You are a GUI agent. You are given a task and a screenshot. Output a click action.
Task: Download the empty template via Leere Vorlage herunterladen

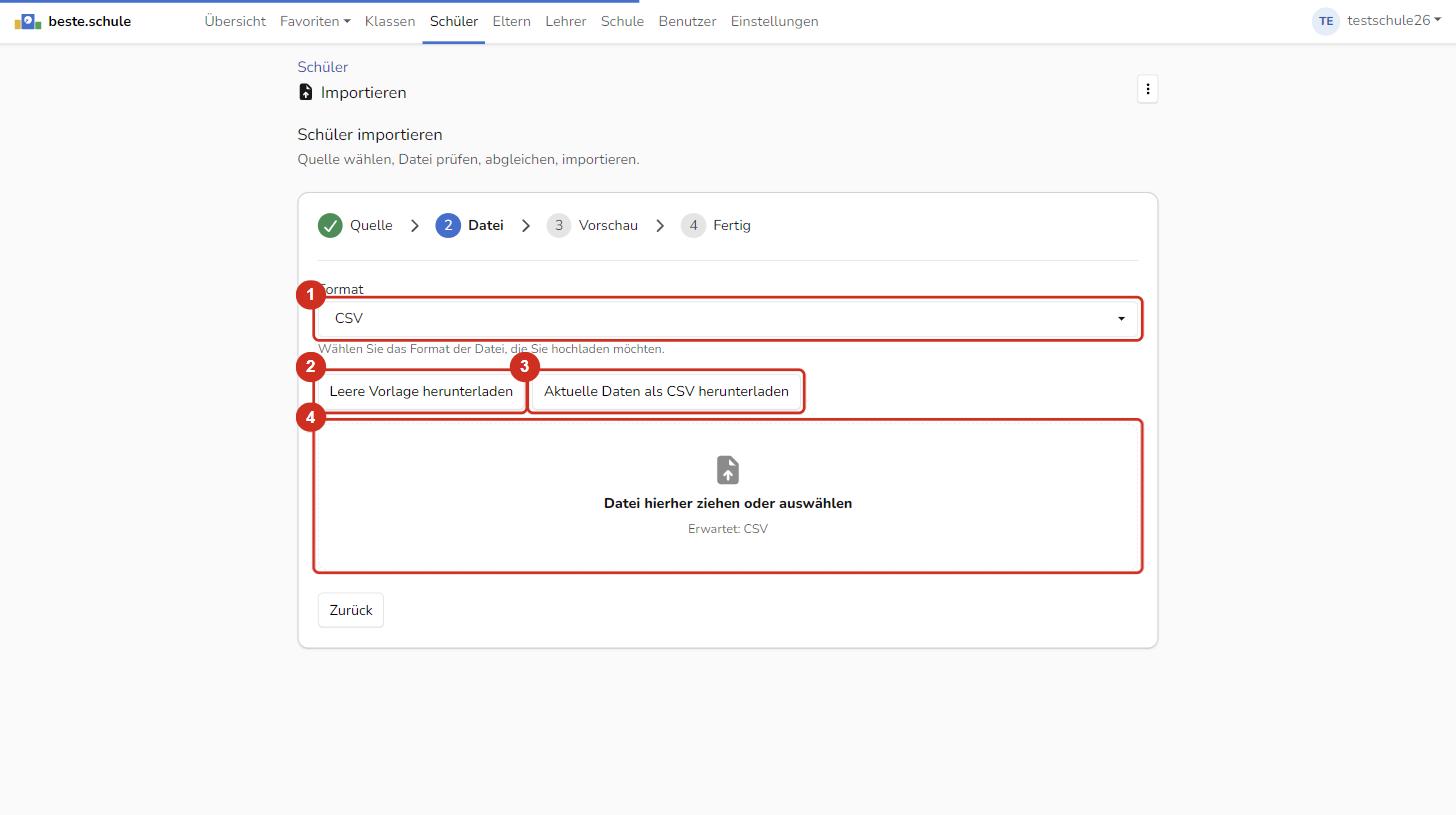click(421, 392)
